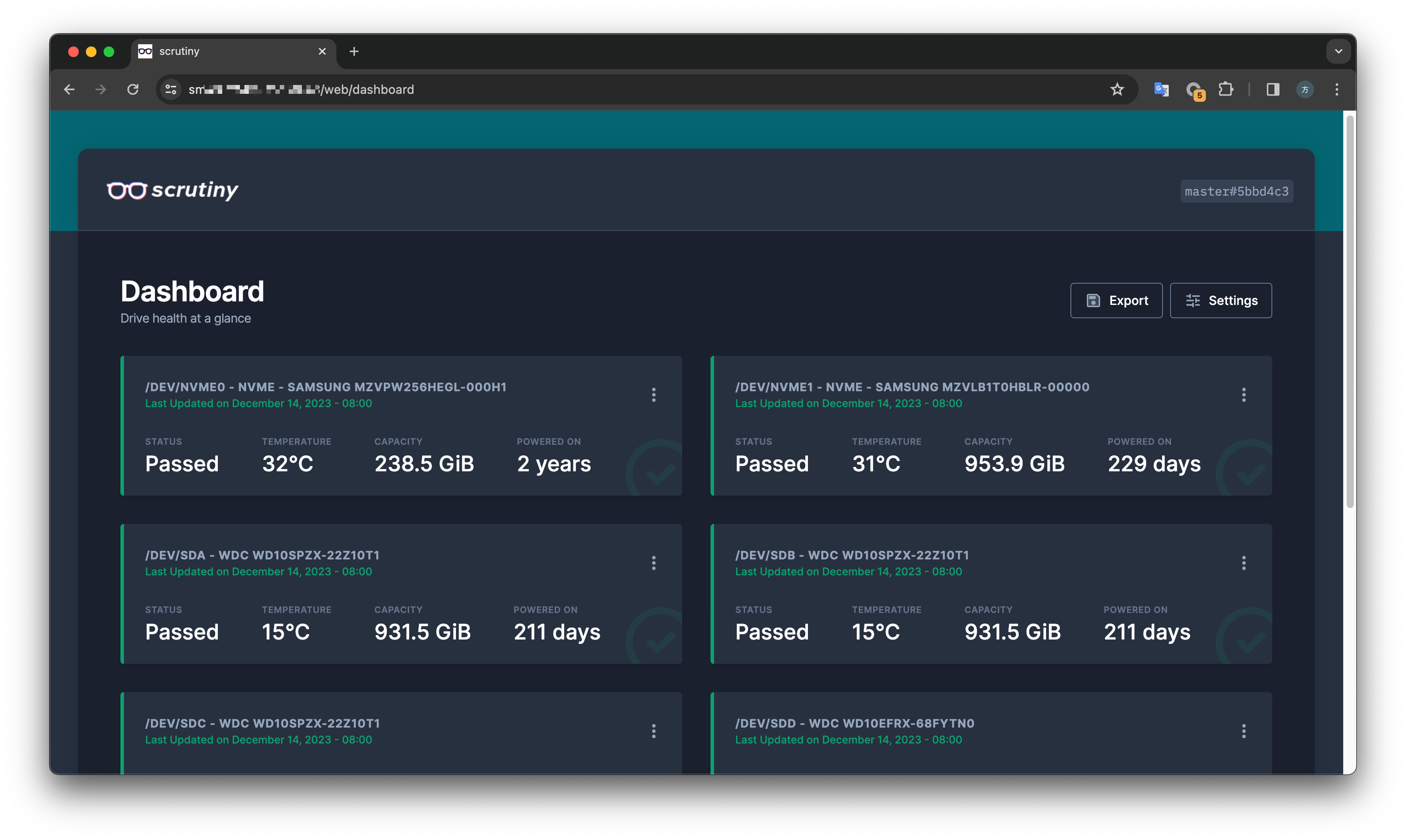The height and width of the screenshot is (840, 1406).
Task: Open the /DEV/SDC WDC WD10SPZX drive title
Action: tap(263, 724)
